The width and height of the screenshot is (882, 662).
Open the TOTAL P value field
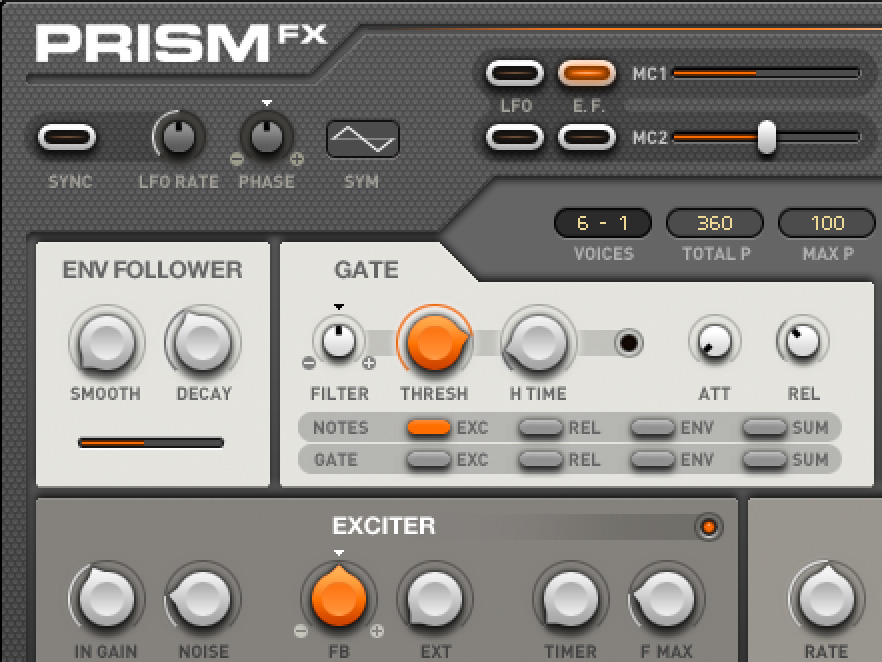click(x=715, y=223)
